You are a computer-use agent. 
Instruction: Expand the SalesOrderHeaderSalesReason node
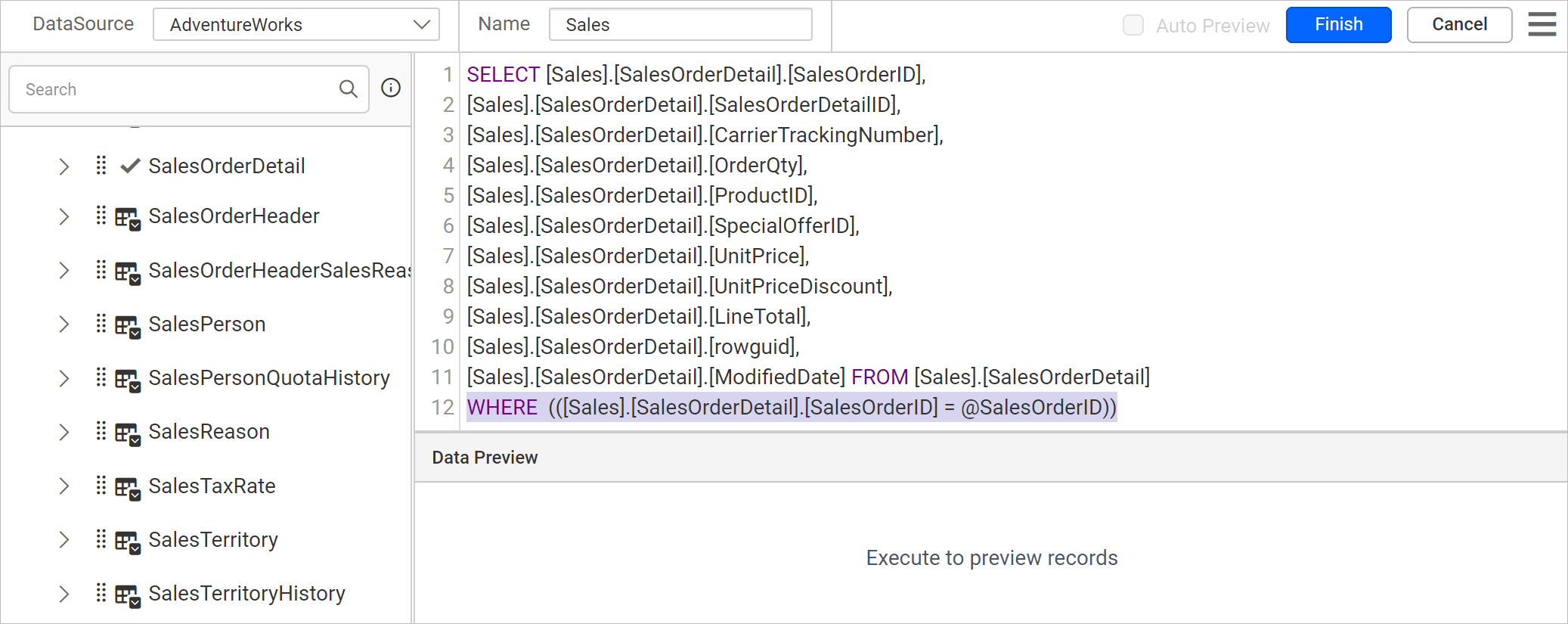[64, 270]
